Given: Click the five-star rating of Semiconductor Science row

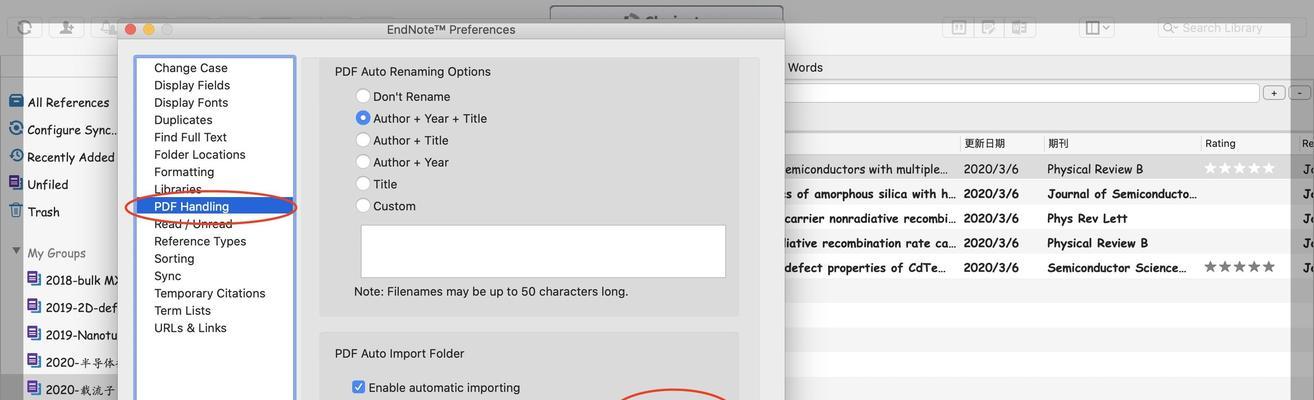Looking at the screenshot, I should pyautogui.click(x=1240, y=267).
